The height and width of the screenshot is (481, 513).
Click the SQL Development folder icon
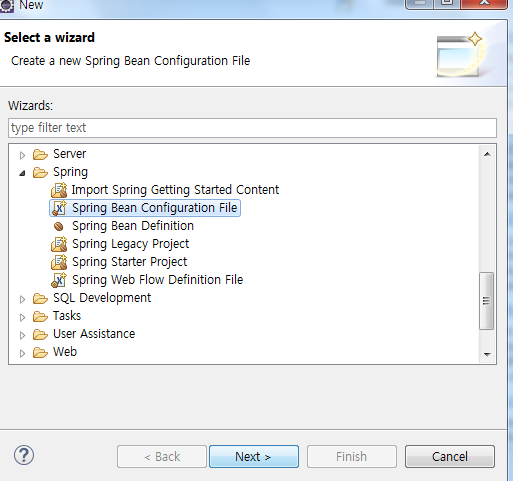(x=40, y=298)
